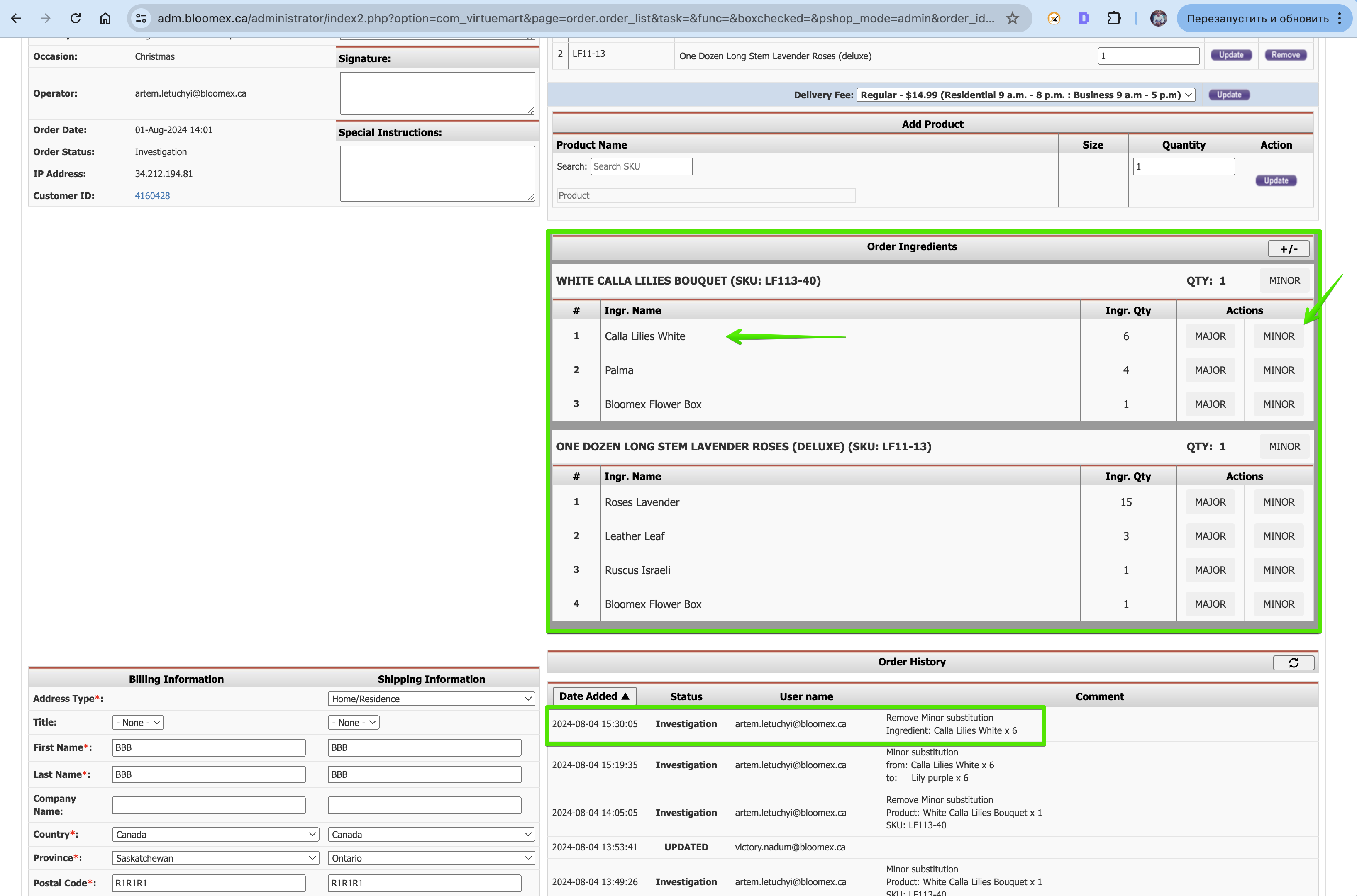Open the Chrome three-dot menu

click(x=1339, y=18)
